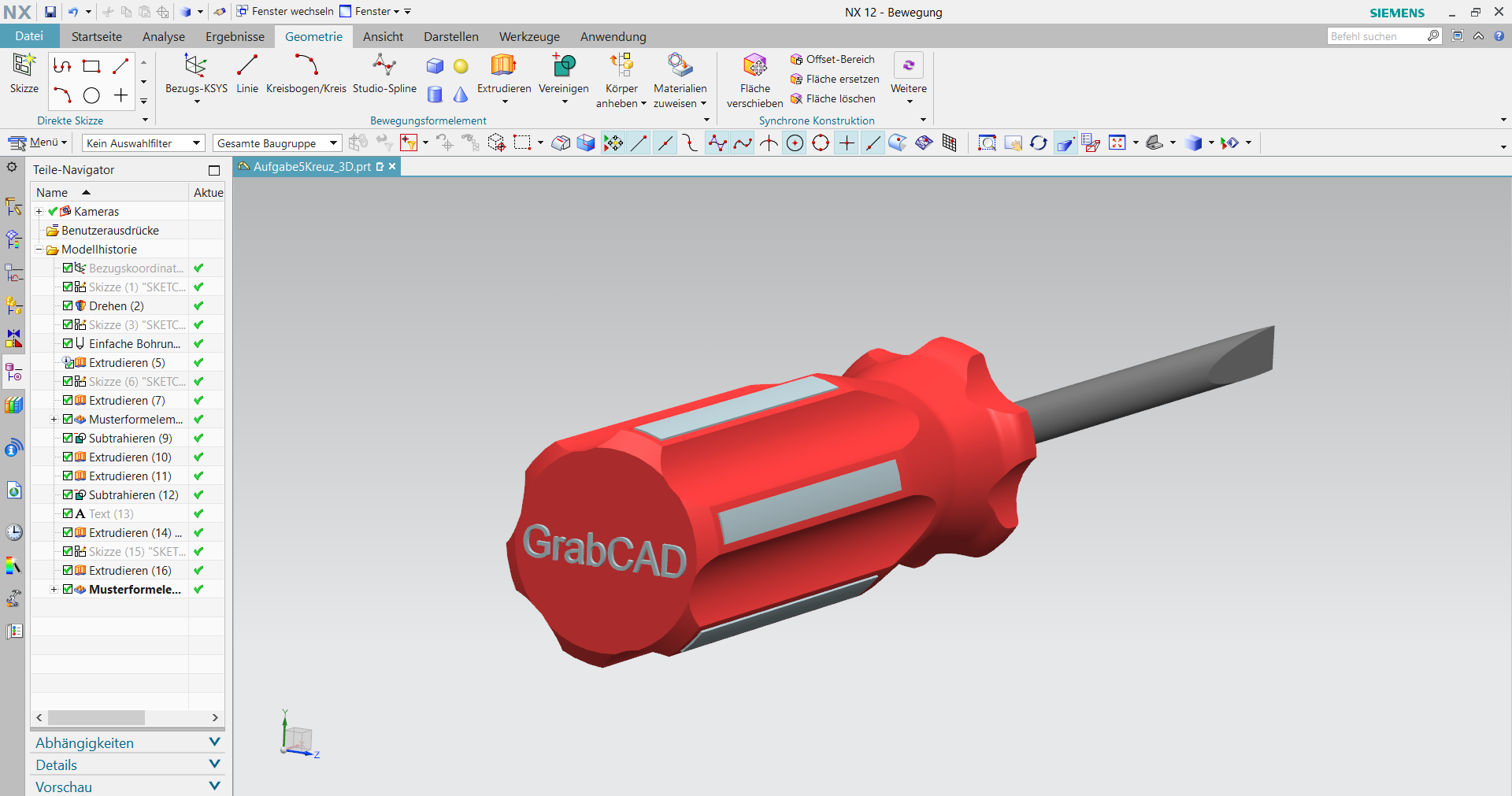
Task: Open the navigator settings gear icon
Action: click(x=12, y=167)
